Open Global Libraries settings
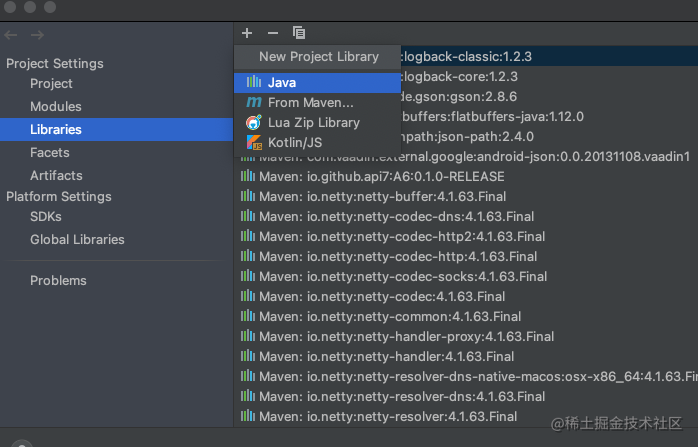Image resolution: width=698 pixels, height=447 pixels. pyautogui.click(x=77, y=240)
